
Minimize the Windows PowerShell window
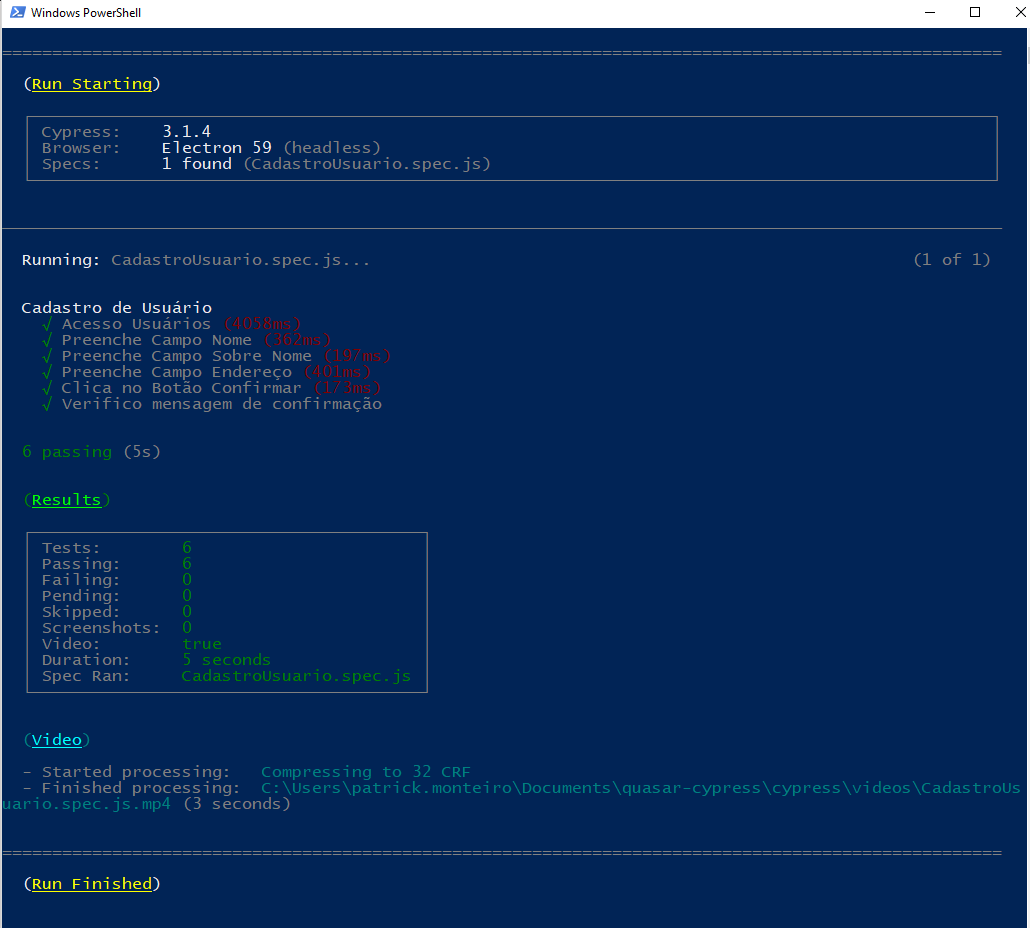929,13
